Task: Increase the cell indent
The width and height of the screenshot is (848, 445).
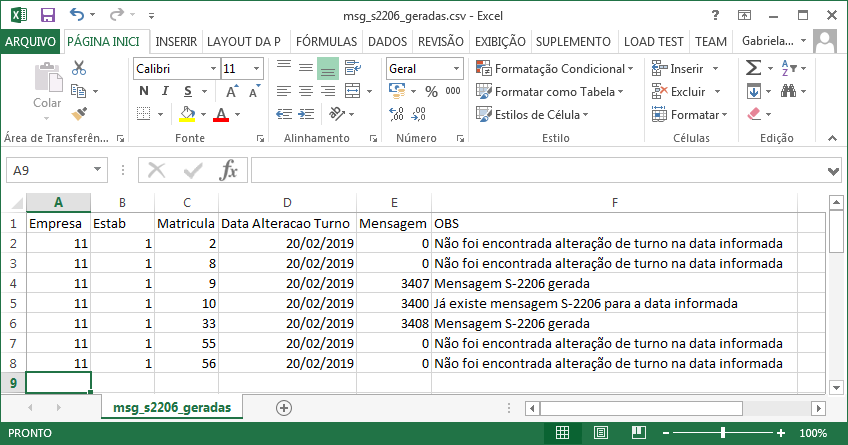Action: coord(306,114)
